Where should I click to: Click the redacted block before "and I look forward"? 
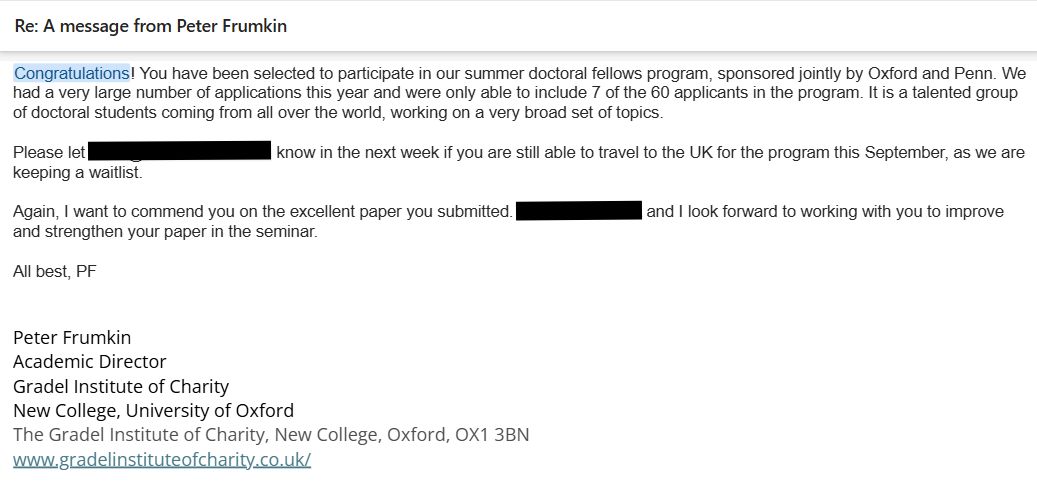click(578, 212)
